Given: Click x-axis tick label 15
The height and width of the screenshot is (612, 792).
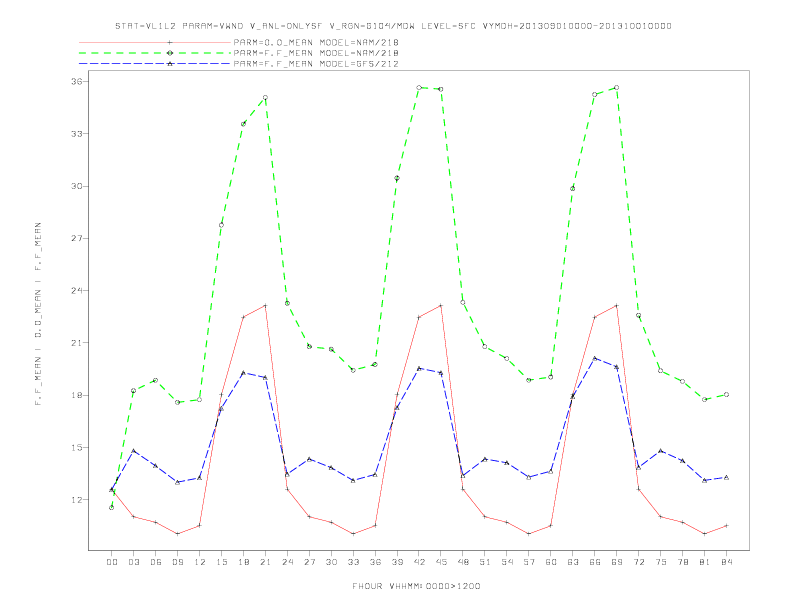Looking at the screenshot, I should point(221,562).
